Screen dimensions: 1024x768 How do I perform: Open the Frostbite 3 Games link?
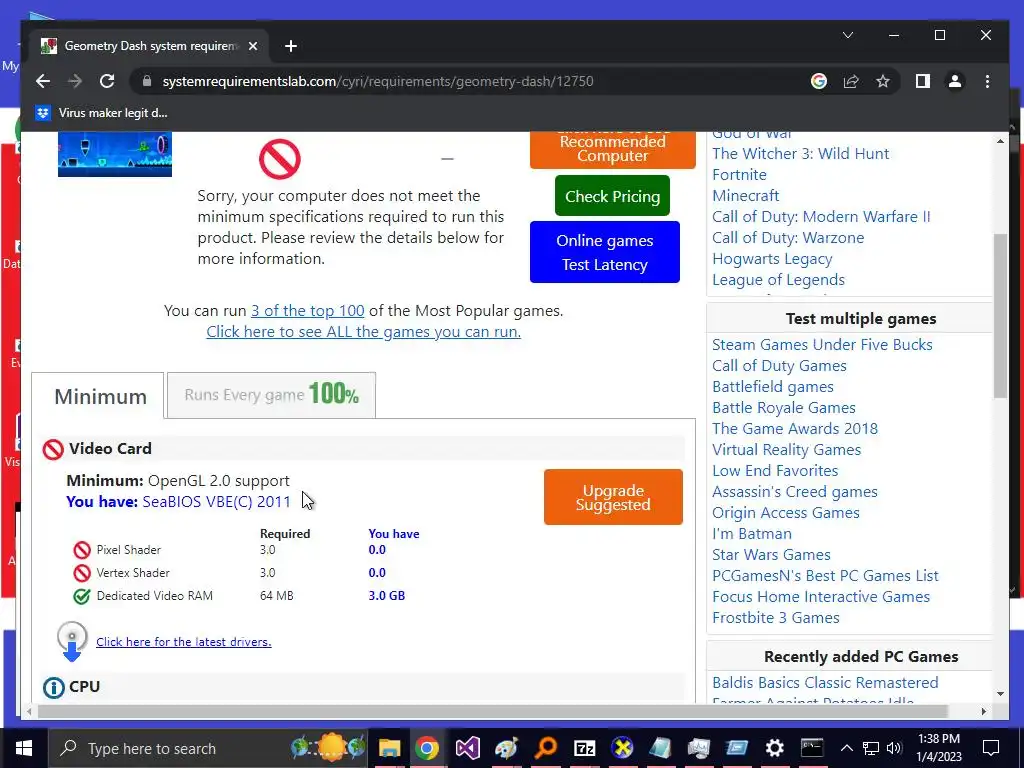775,617
